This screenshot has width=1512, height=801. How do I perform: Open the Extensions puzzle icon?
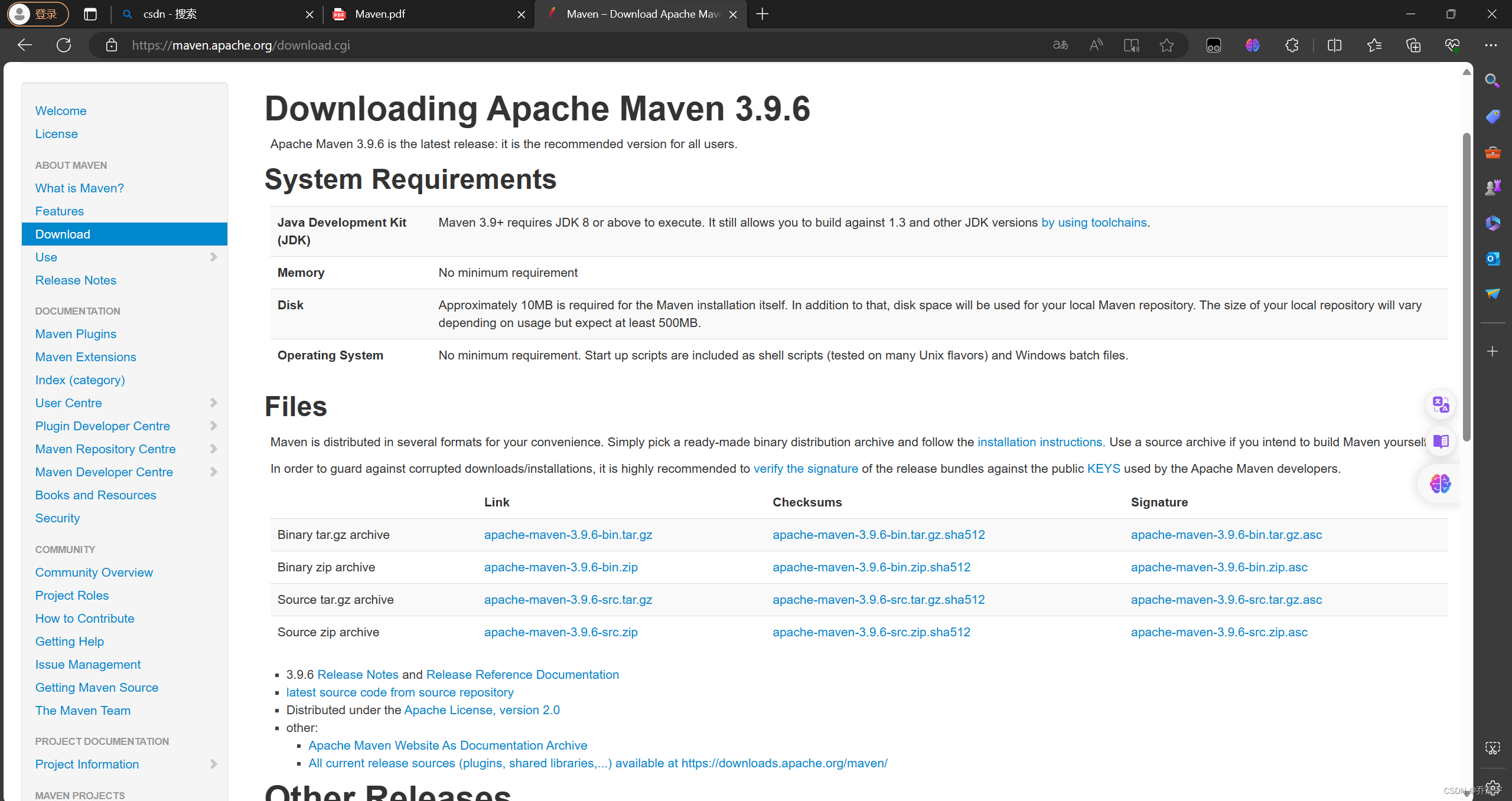[1292, 45]
